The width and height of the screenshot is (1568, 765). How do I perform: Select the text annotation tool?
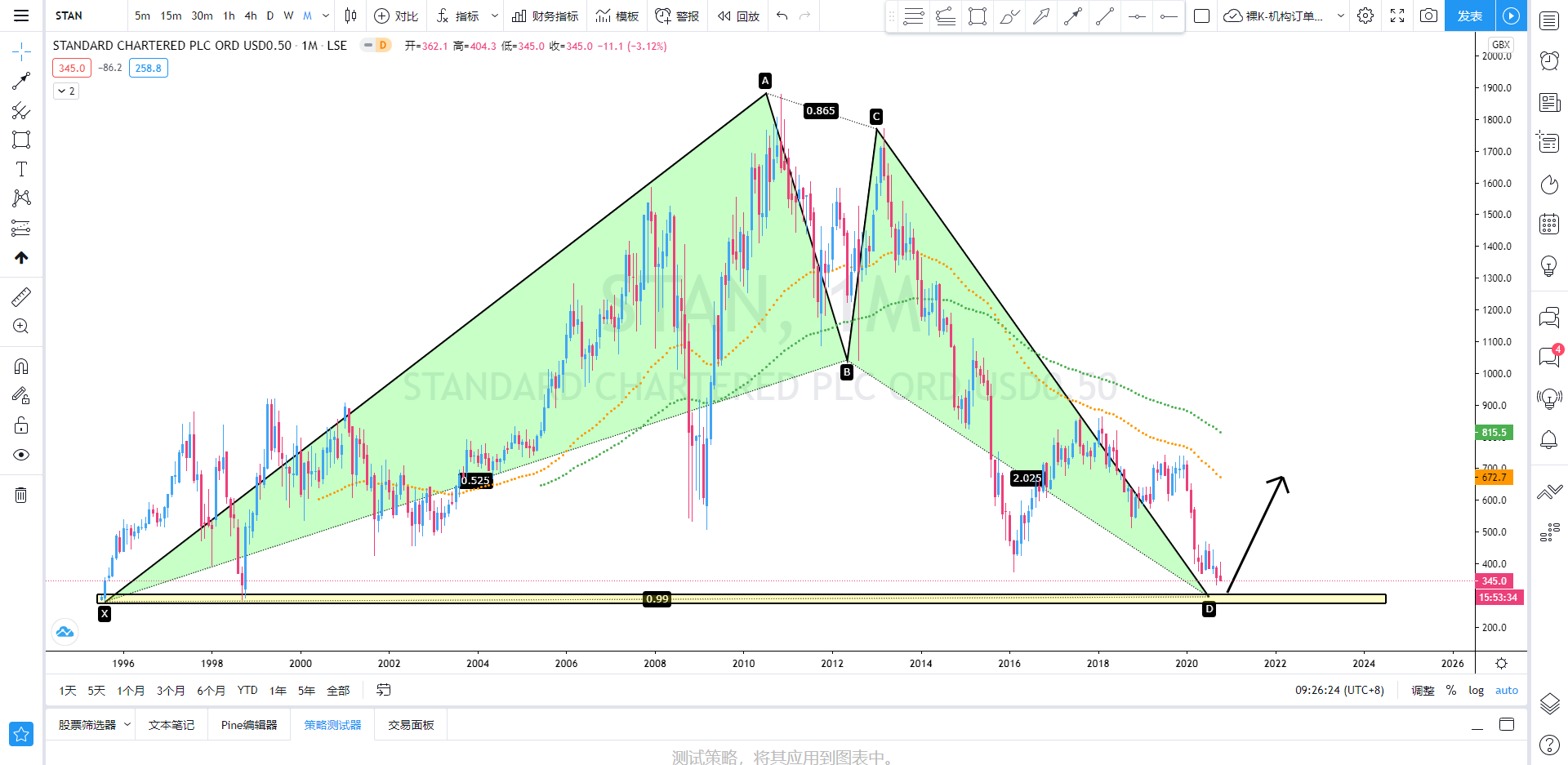click(x=21, y=169)
